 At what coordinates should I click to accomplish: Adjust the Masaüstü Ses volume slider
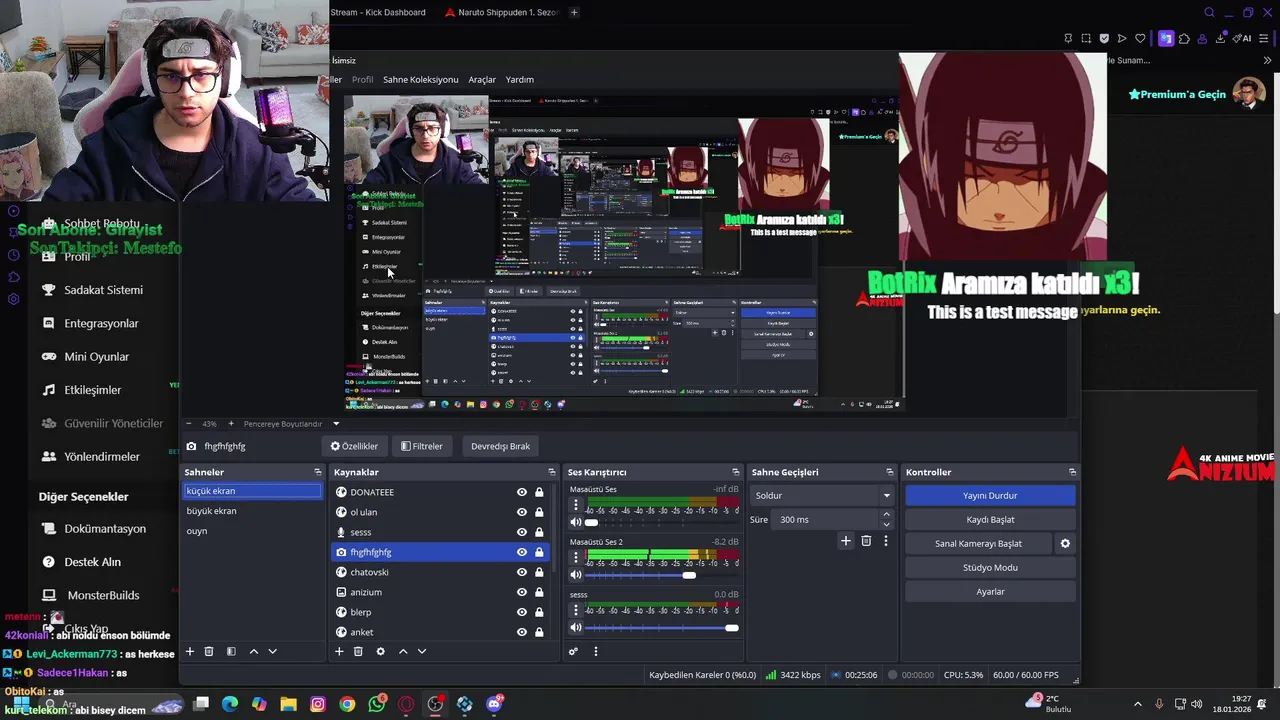[x=661, y=522]
